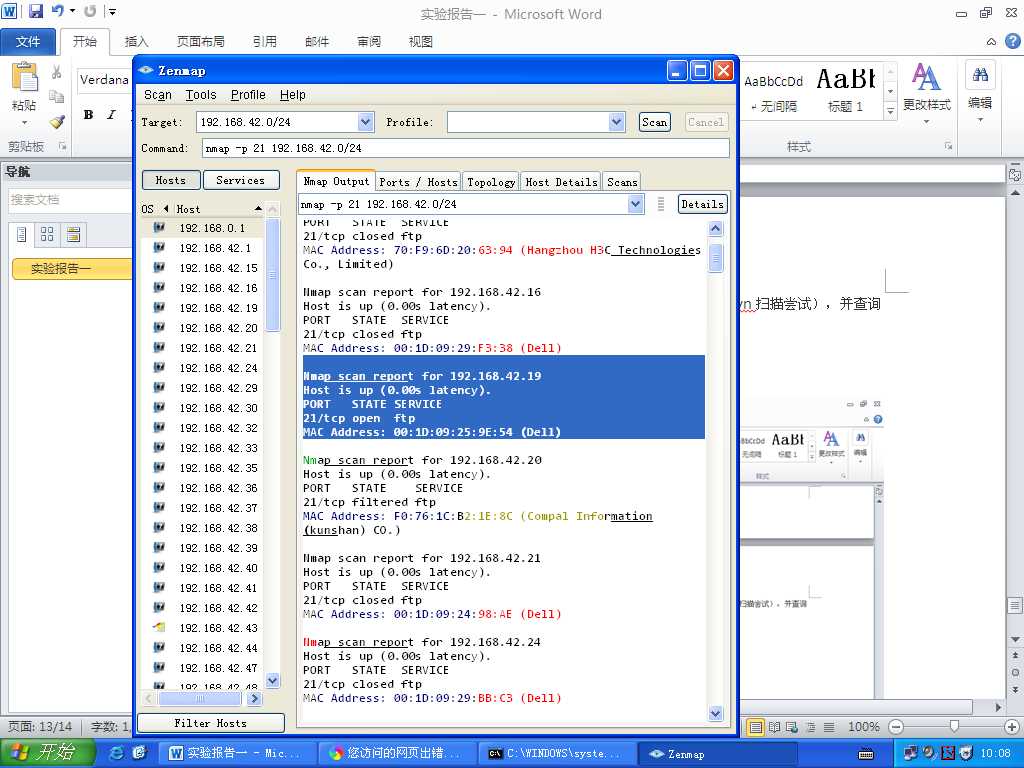Image resolution: width=1024 pixels, height=768 pixels.
Task: Expand the Clipboard (剪贴板) group dialog launcher
Action: coord(63,146)
